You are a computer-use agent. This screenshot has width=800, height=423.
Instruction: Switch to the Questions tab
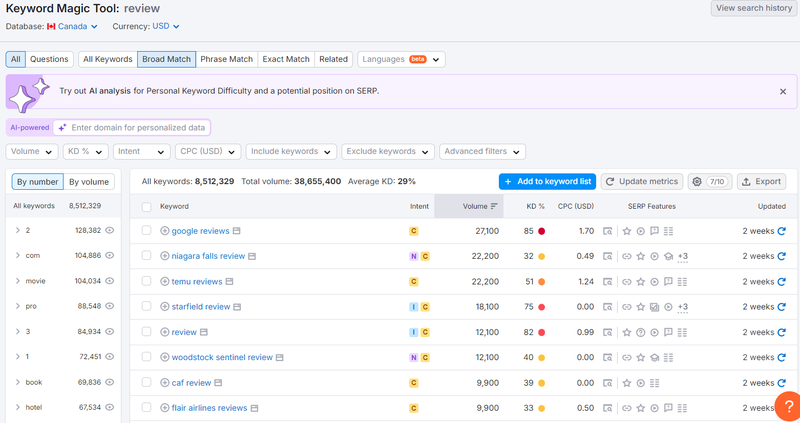[x=49, y=59]
